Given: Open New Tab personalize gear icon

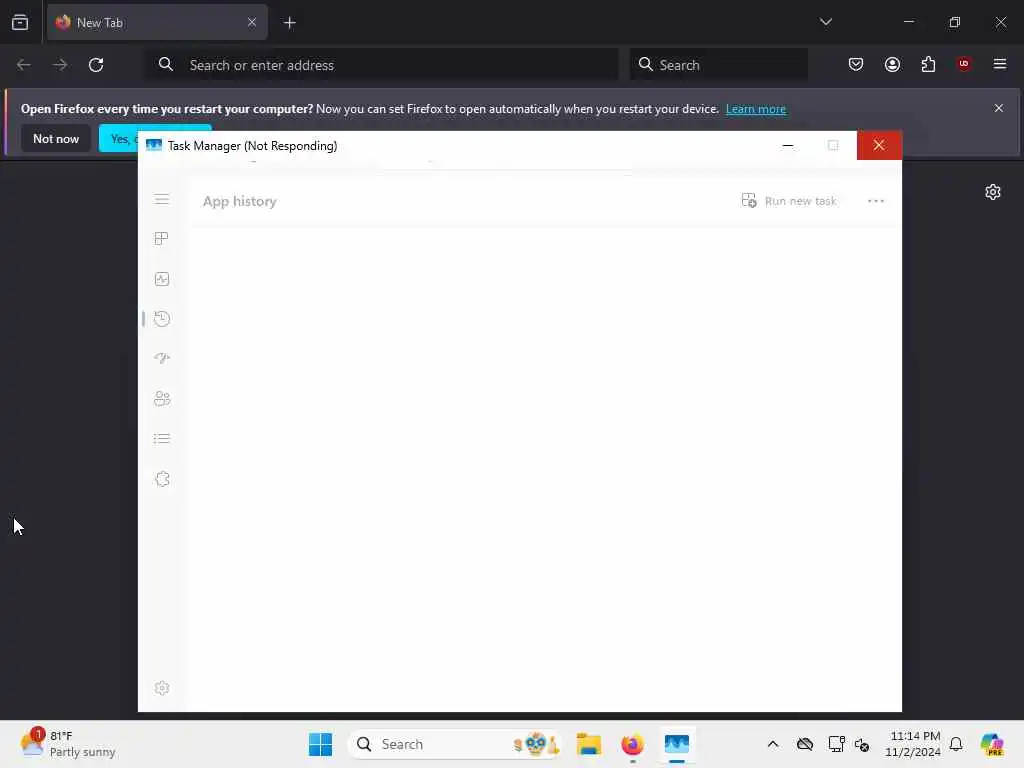Looking at the screenshot, I should tap(993, 192).
